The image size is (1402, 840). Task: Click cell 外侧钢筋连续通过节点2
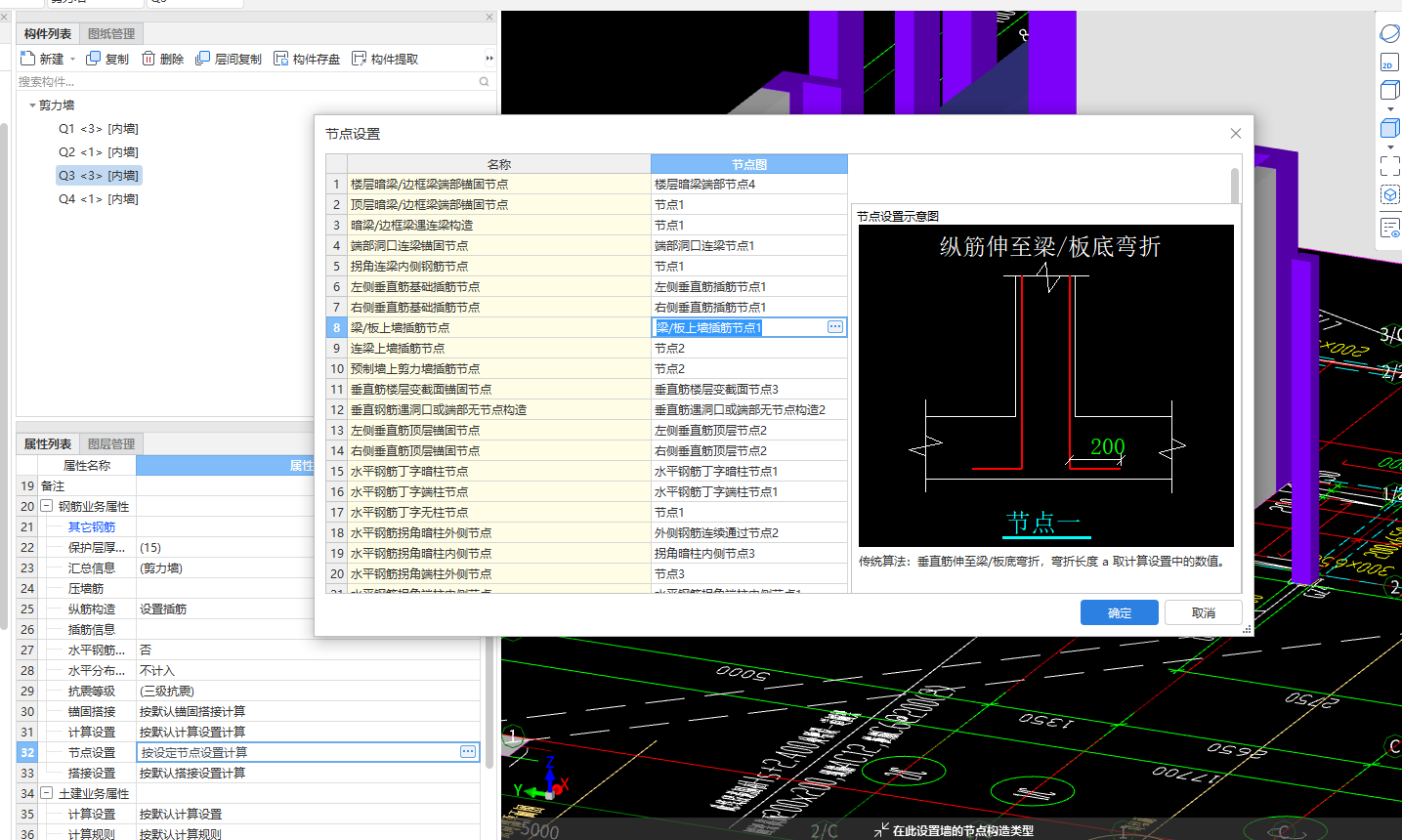click(x=749, y=532)
